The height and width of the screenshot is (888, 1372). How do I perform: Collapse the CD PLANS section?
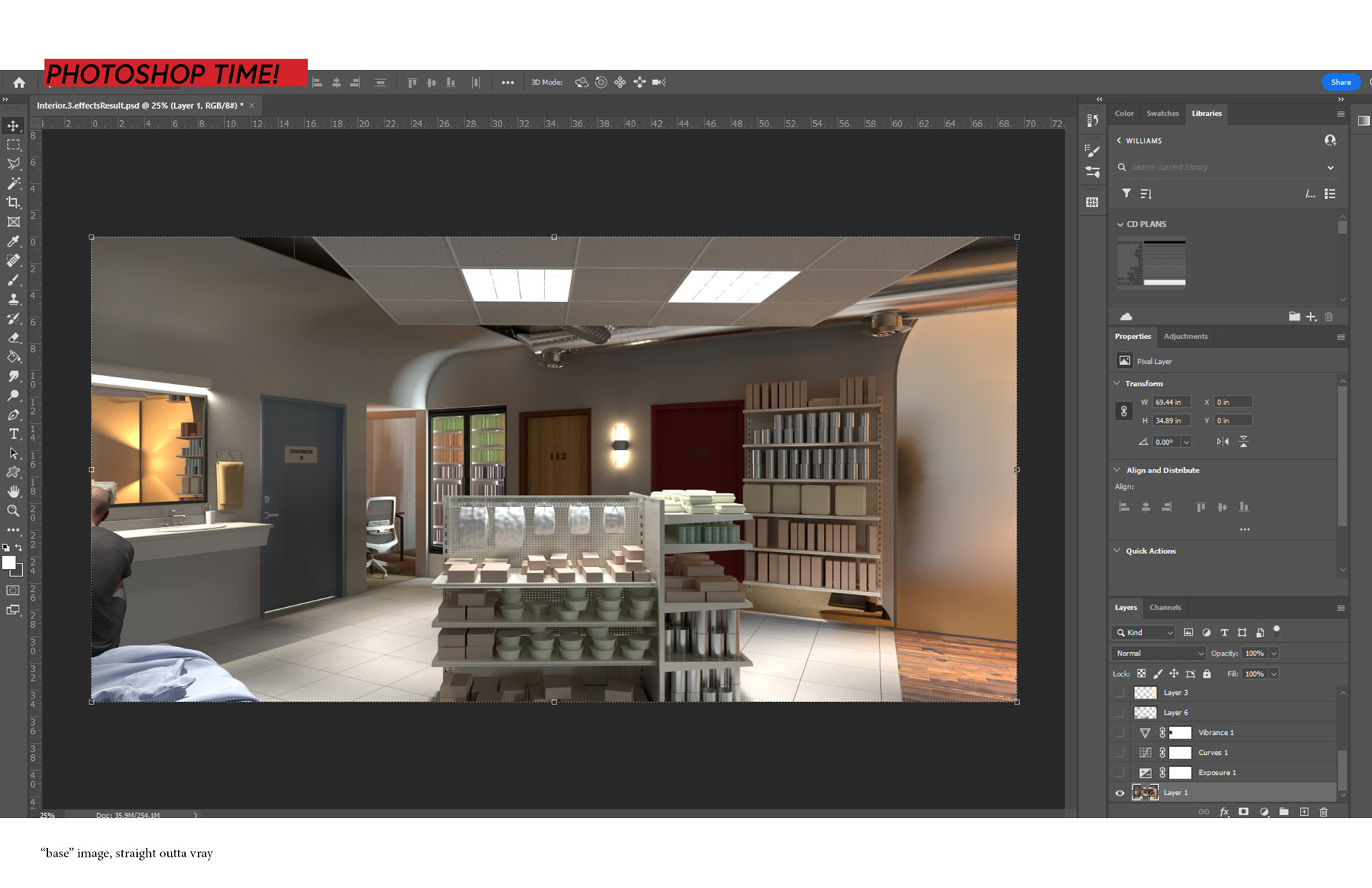point(1120,224)
